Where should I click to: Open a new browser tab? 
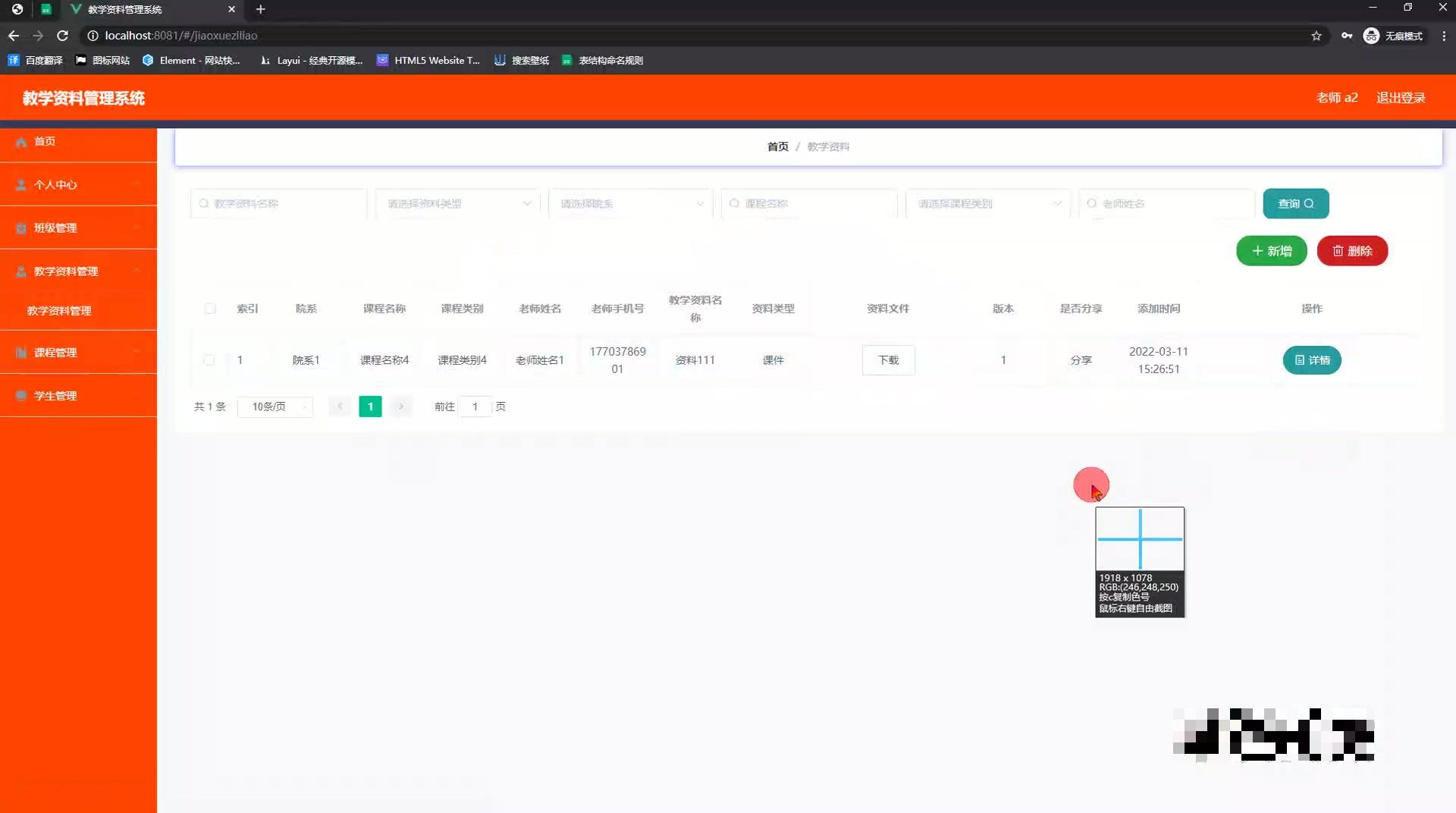pyautogui.click(x=260, y=9)
